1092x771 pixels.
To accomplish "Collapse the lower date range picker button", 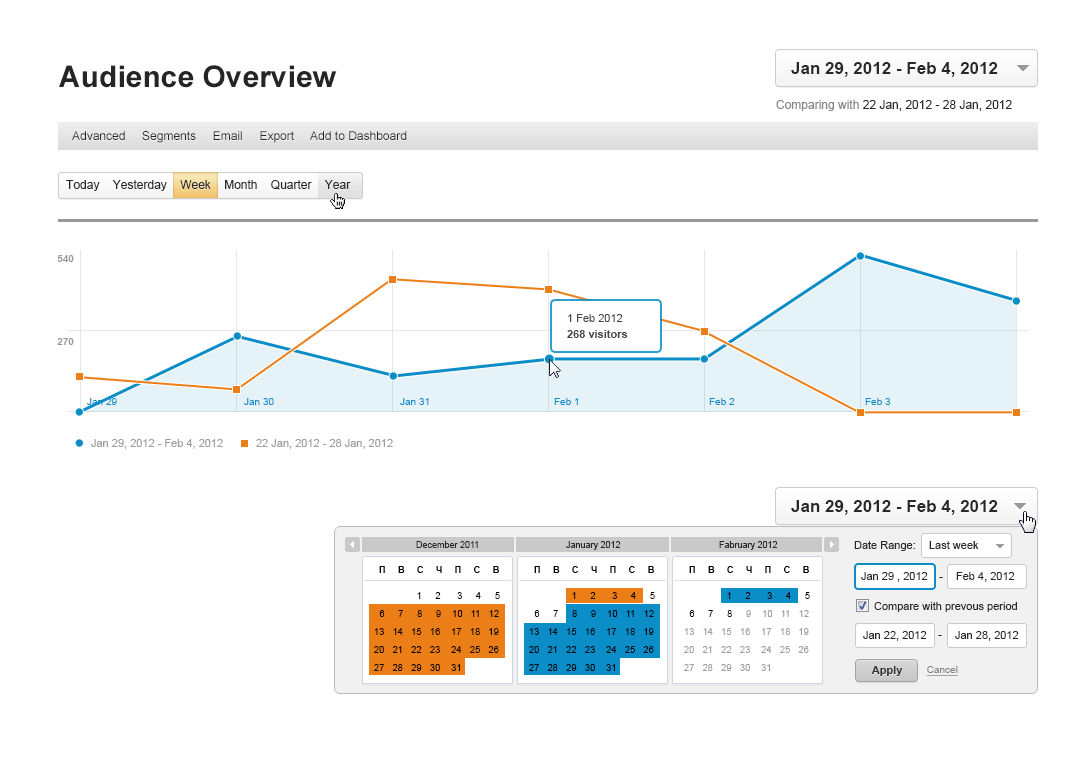I will point(906,506).
